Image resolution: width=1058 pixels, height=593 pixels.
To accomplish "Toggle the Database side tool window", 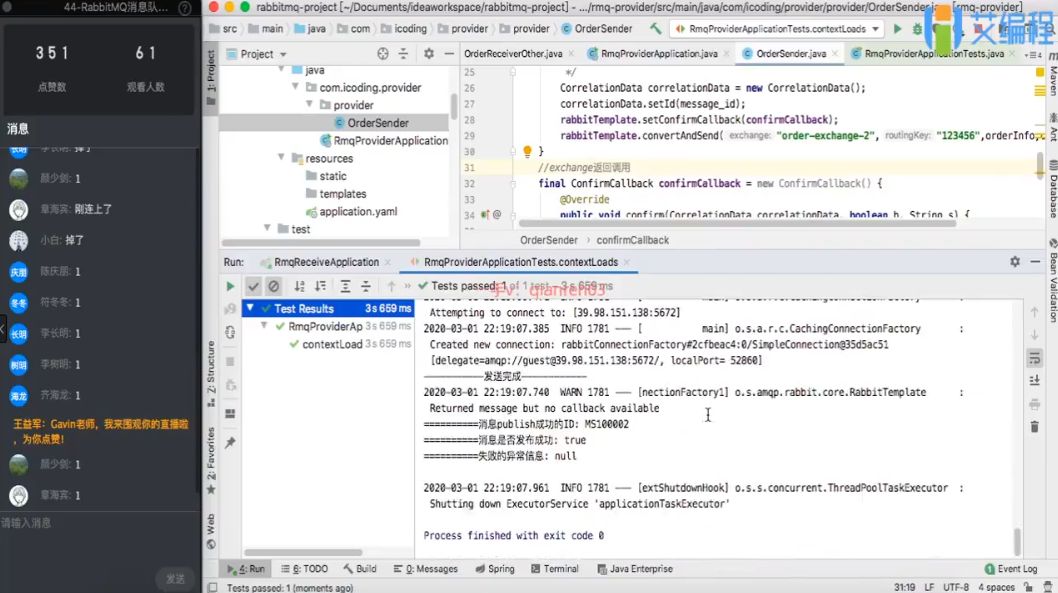I will click(1053, 190).
